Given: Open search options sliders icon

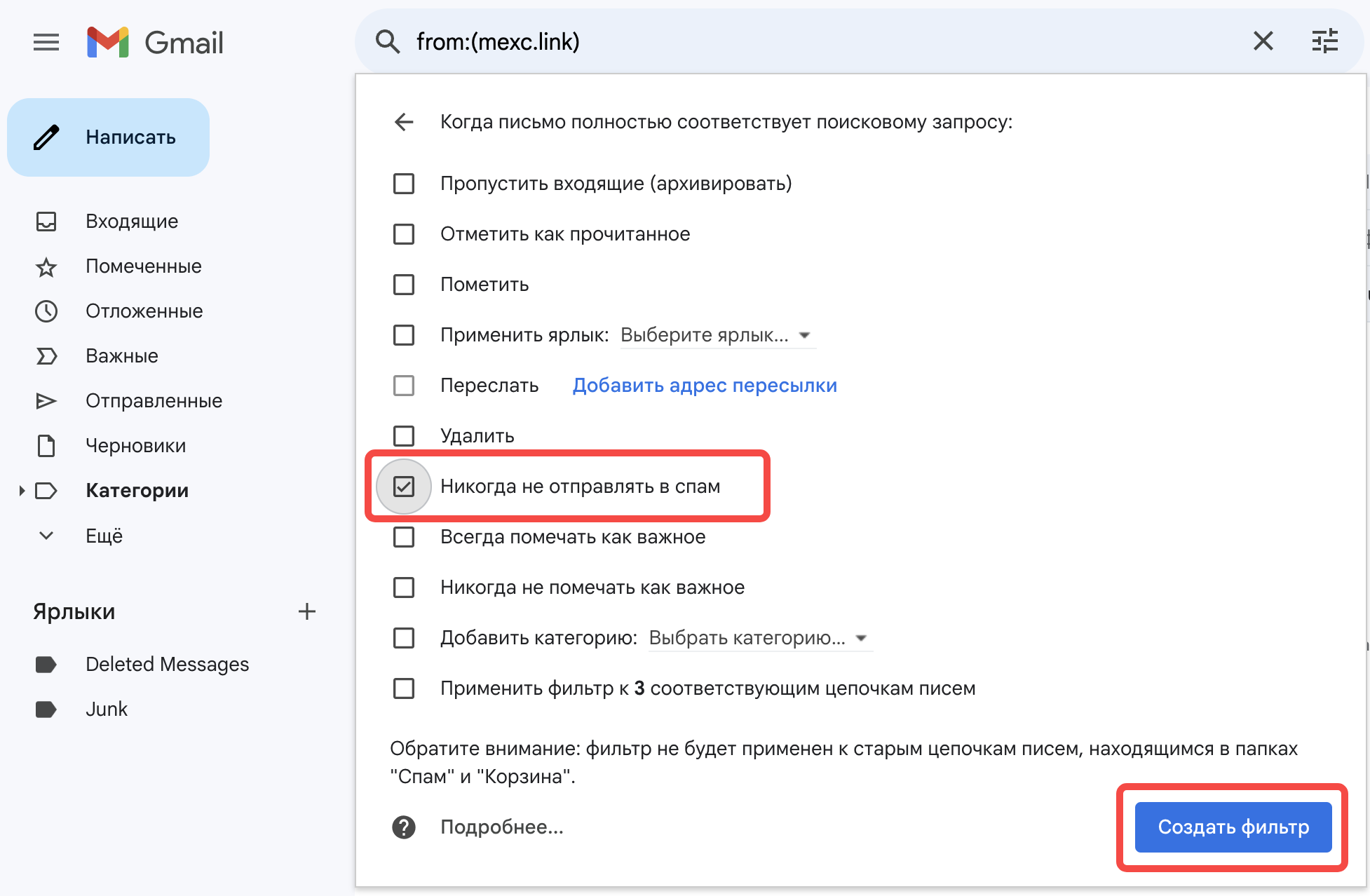Looking at the screenshot, I should [x=1324, y=41].
